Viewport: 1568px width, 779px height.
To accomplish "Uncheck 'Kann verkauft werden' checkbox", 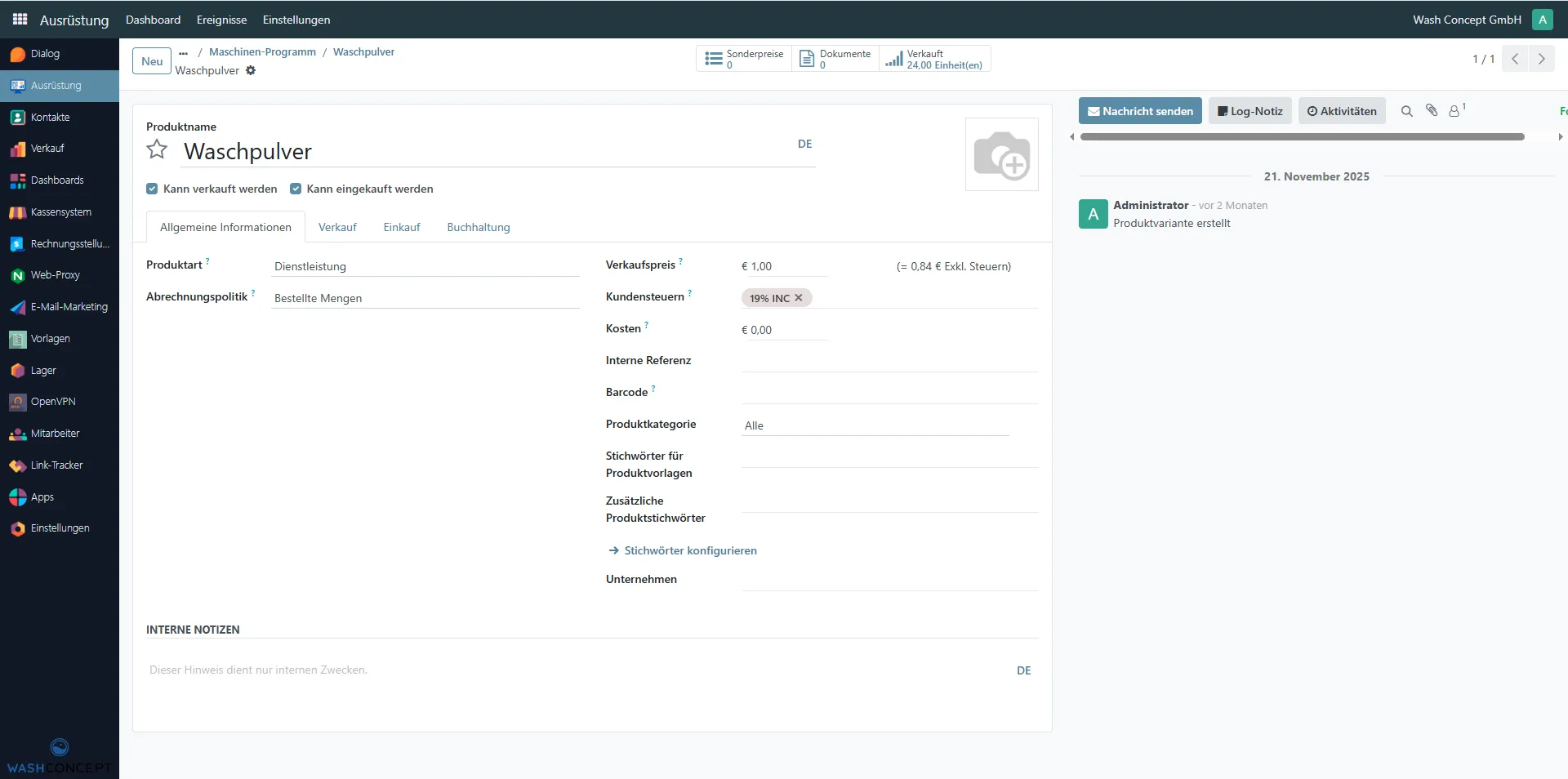I will point(152,189).
